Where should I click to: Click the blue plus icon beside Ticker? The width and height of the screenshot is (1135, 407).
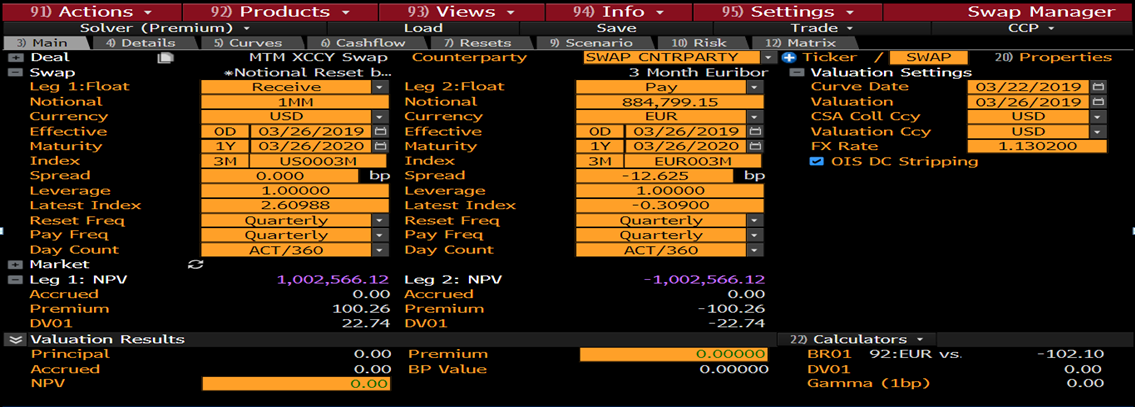[x=788, y=58]
